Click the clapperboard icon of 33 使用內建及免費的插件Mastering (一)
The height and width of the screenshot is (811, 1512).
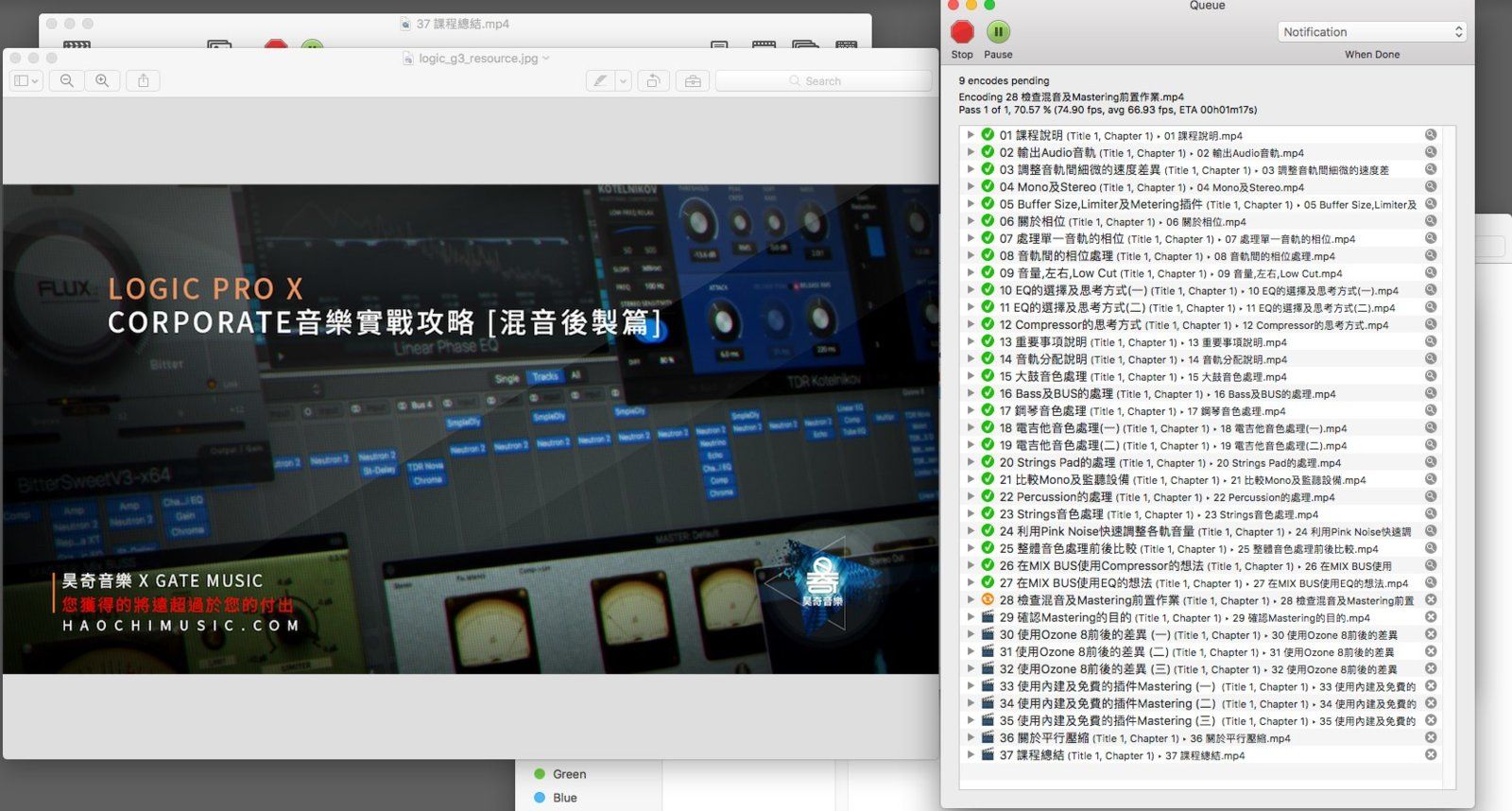tap(988, 686)
